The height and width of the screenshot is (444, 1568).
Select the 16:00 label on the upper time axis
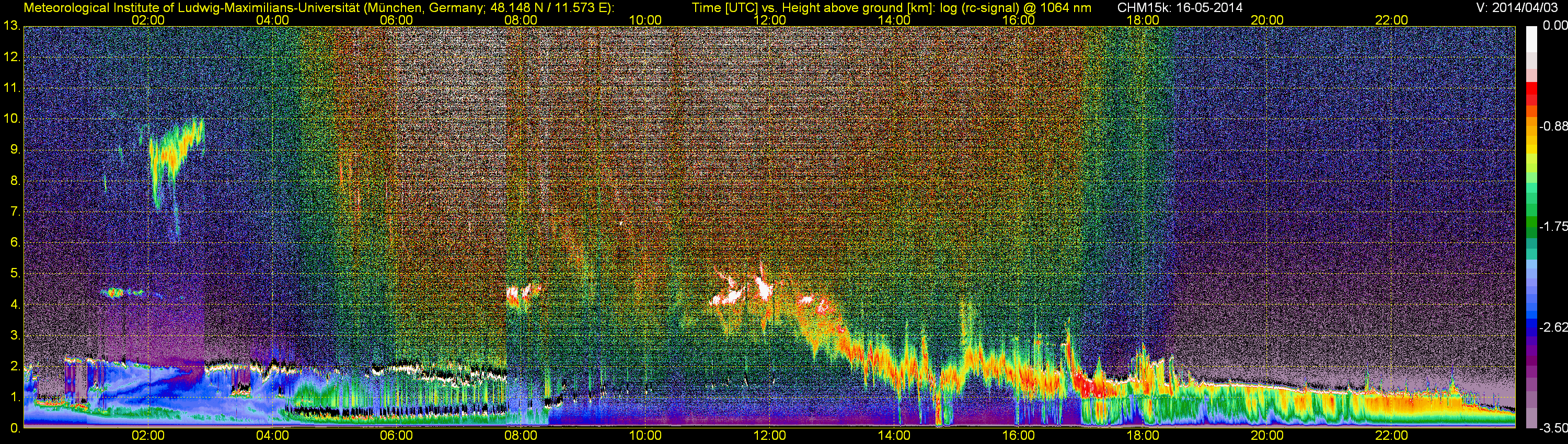pyautogui.click(x=1018, y=20)
